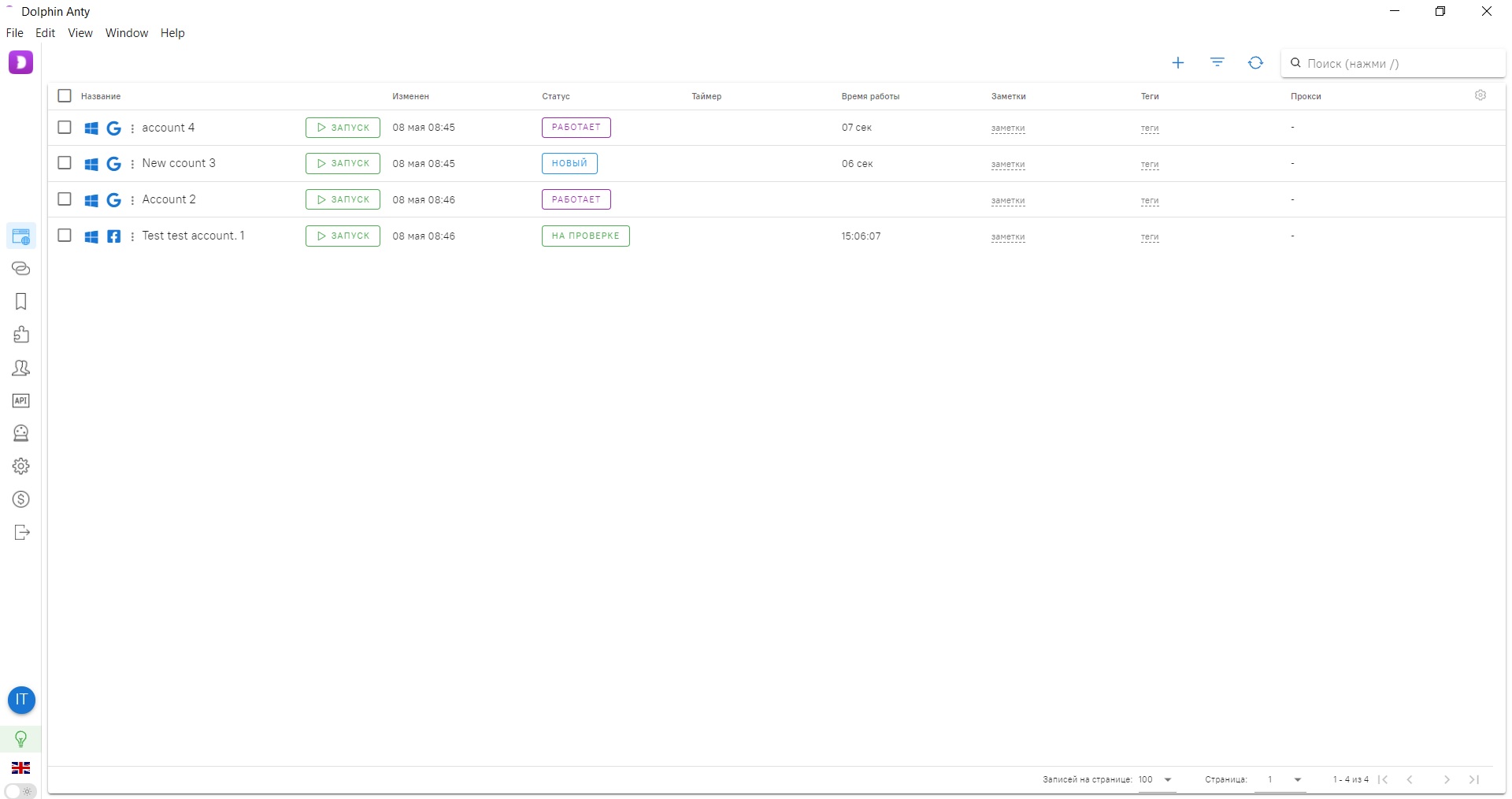Click the table column settings gear
Screen dimensions: 1512x799
click(x=1480, y=95)
